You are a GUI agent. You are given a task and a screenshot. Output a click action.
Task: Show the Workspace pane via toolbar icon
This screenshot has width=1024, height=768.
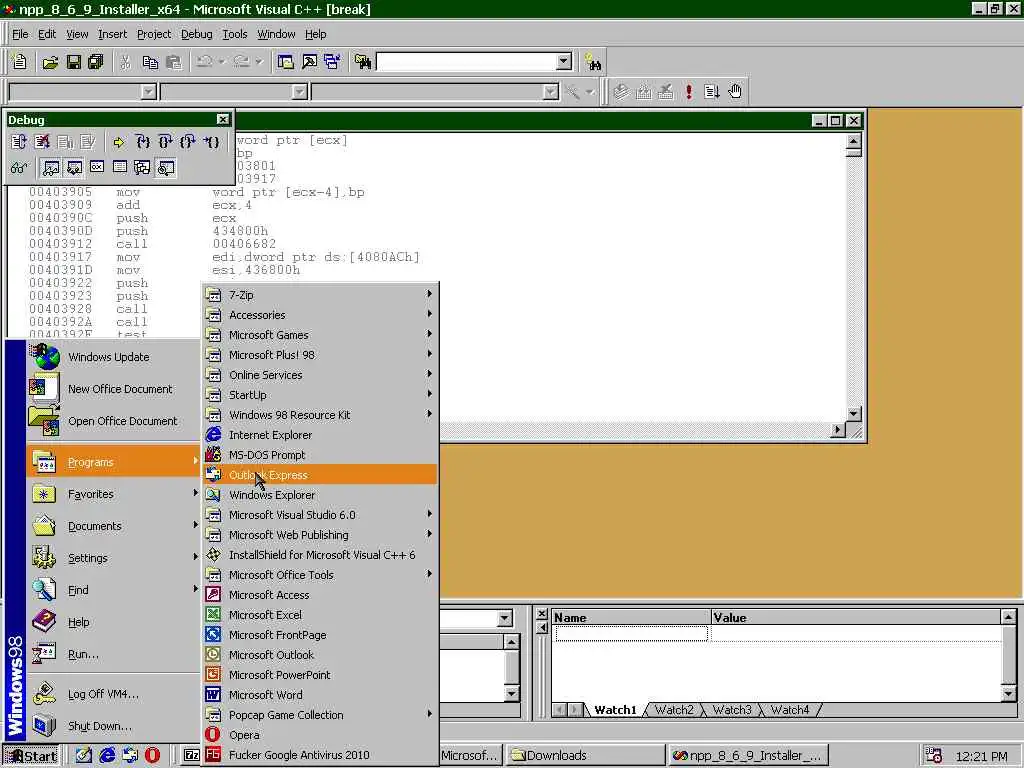(285, 62)
